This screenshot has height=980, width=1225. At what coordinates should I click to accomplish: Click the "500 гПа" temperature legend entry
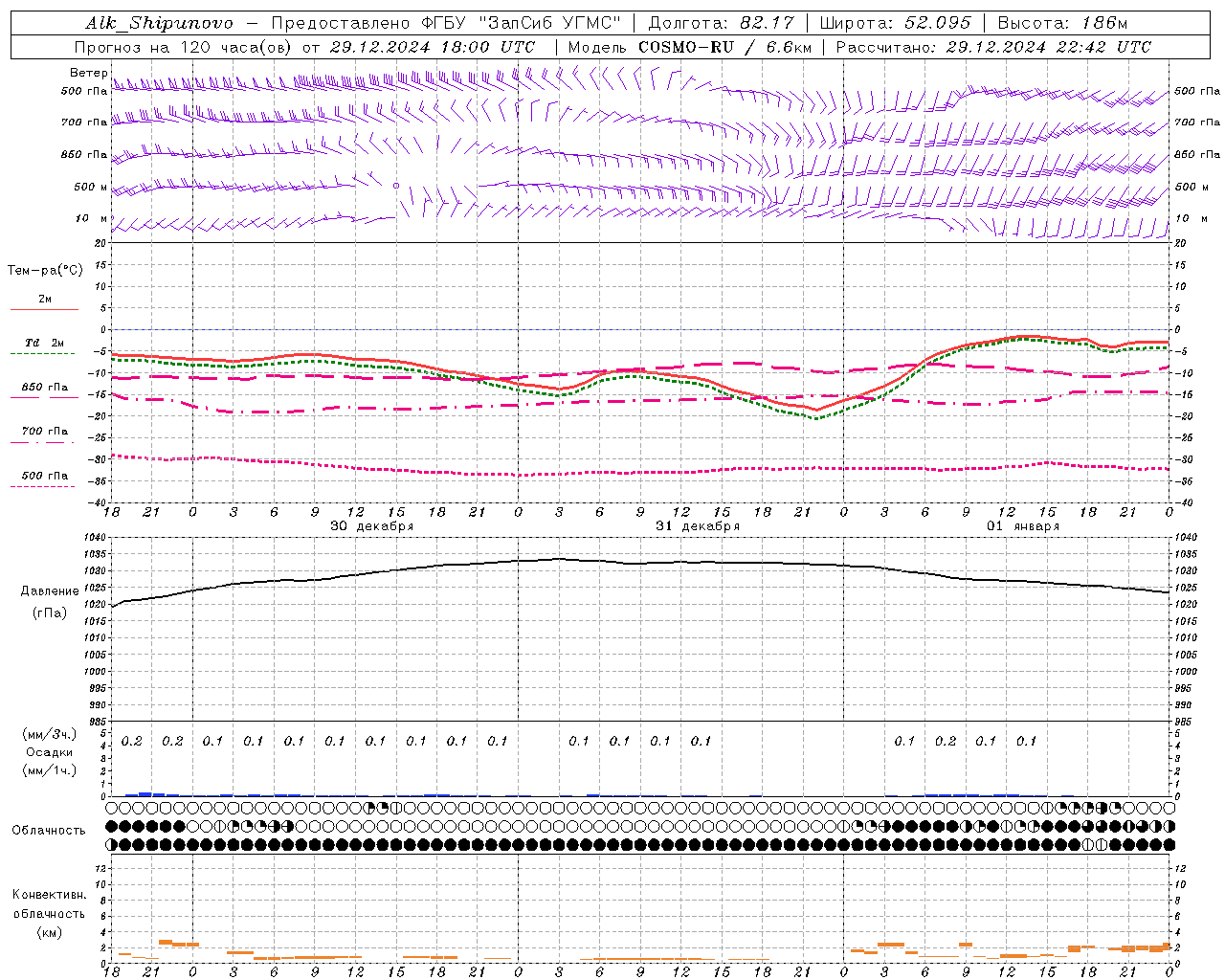[45, 475]
